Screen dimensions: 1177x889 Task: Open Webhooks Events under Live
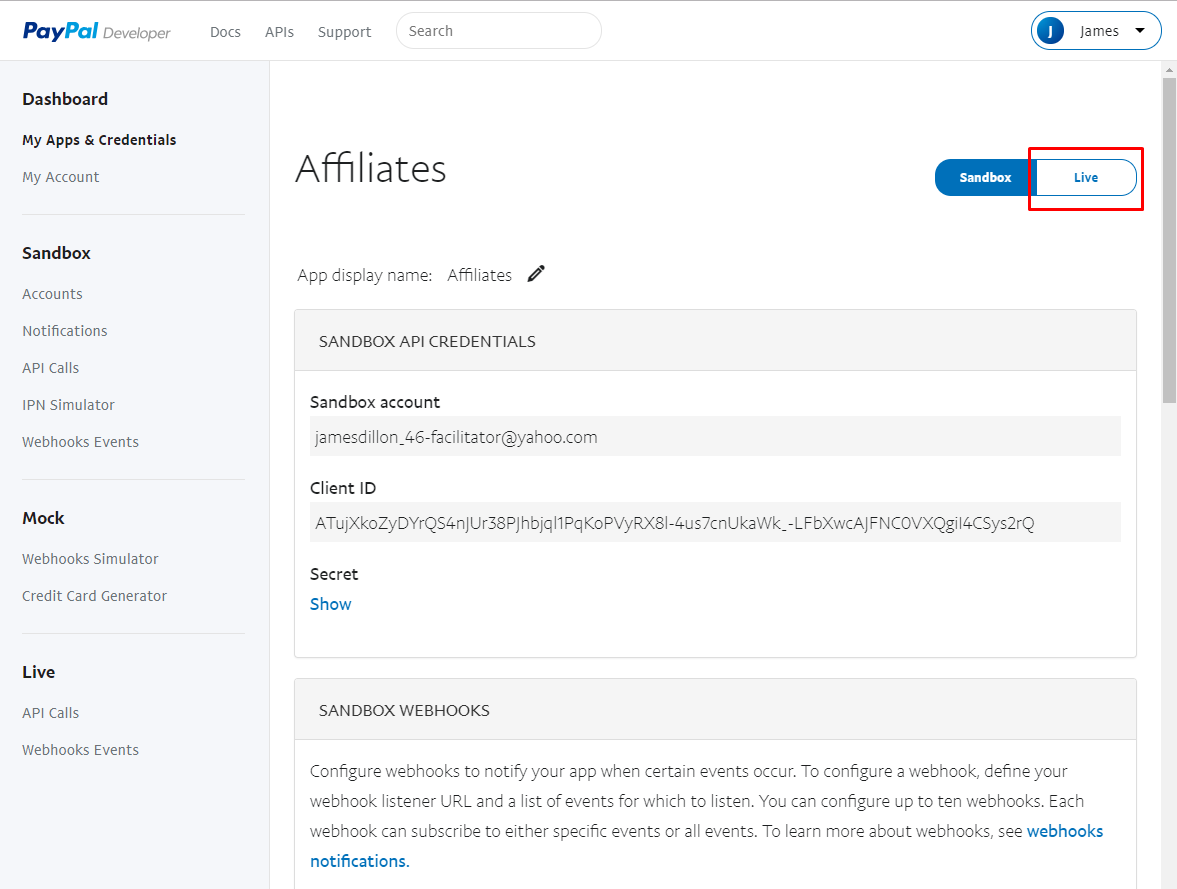pos(80,750)
